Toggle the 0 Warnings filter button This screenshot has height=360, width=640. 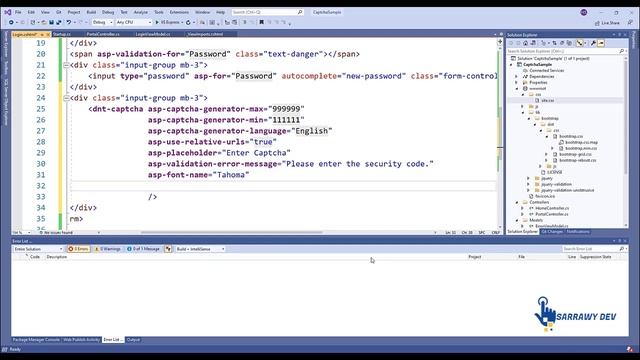tap(107, 249)
